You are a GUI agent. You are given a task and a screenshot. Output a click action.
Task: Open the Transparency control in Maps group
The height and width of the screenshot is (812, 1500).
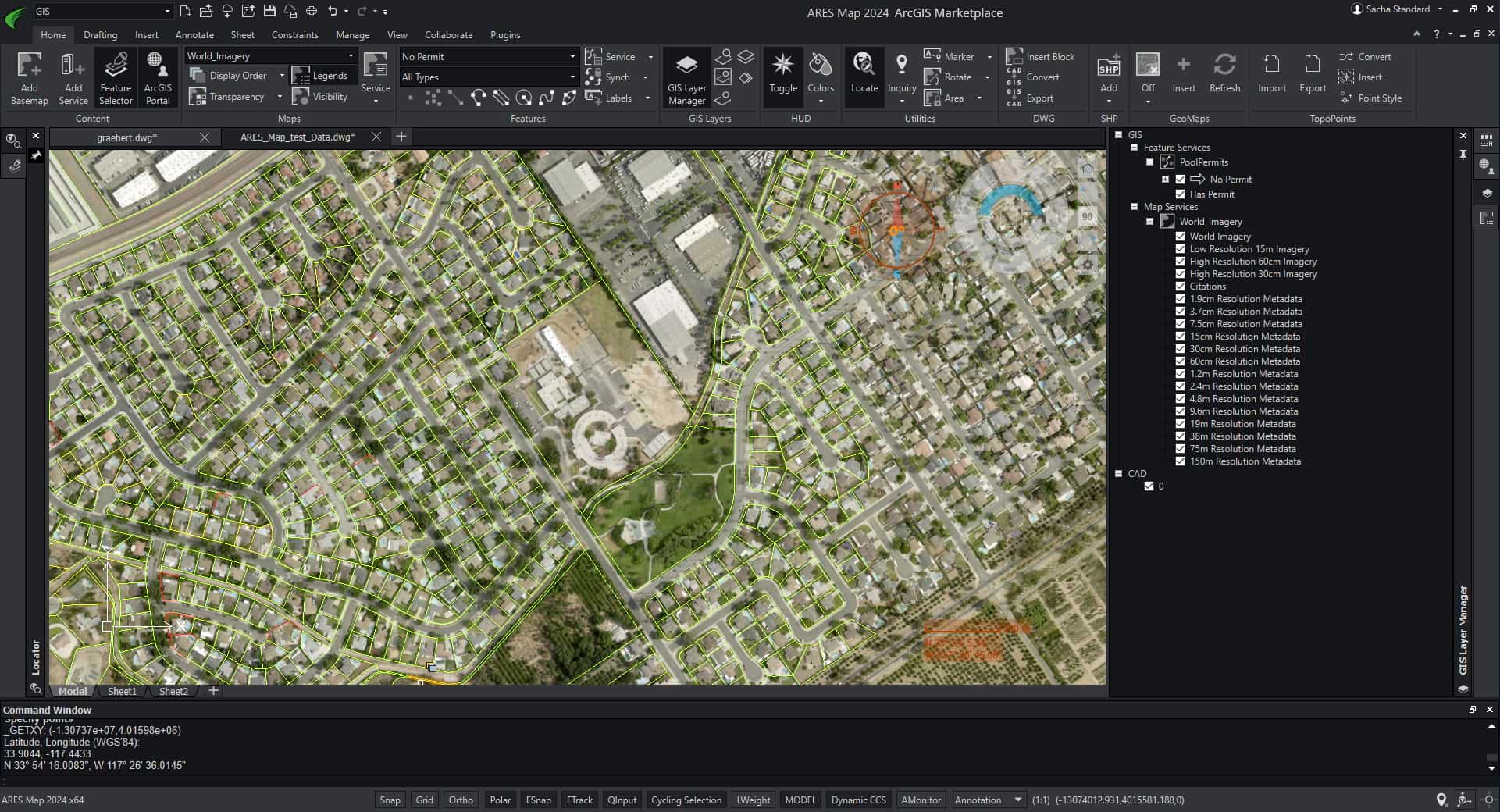[237, 97]
